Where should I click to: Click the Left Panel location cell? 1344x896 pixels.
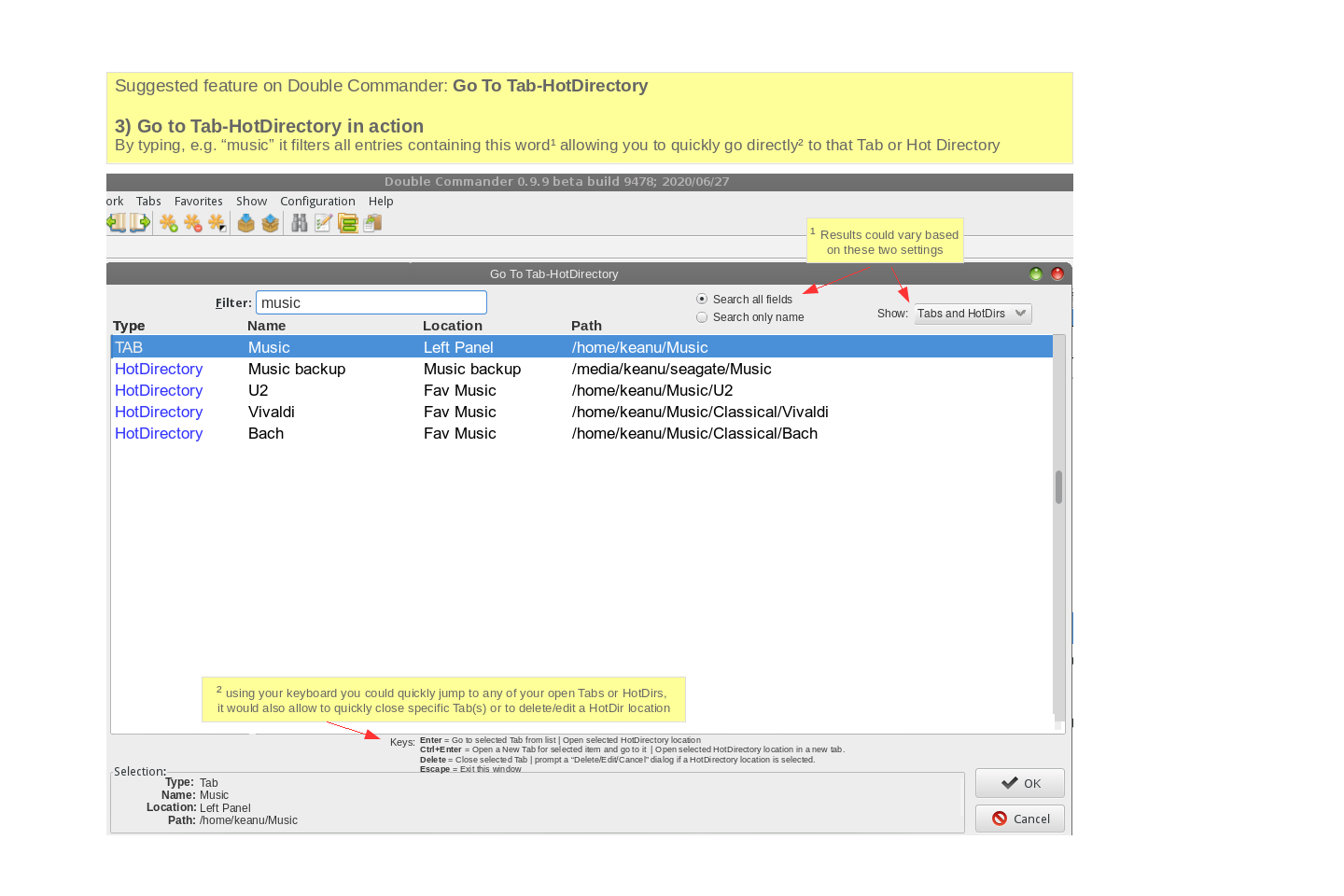point(458,347)
